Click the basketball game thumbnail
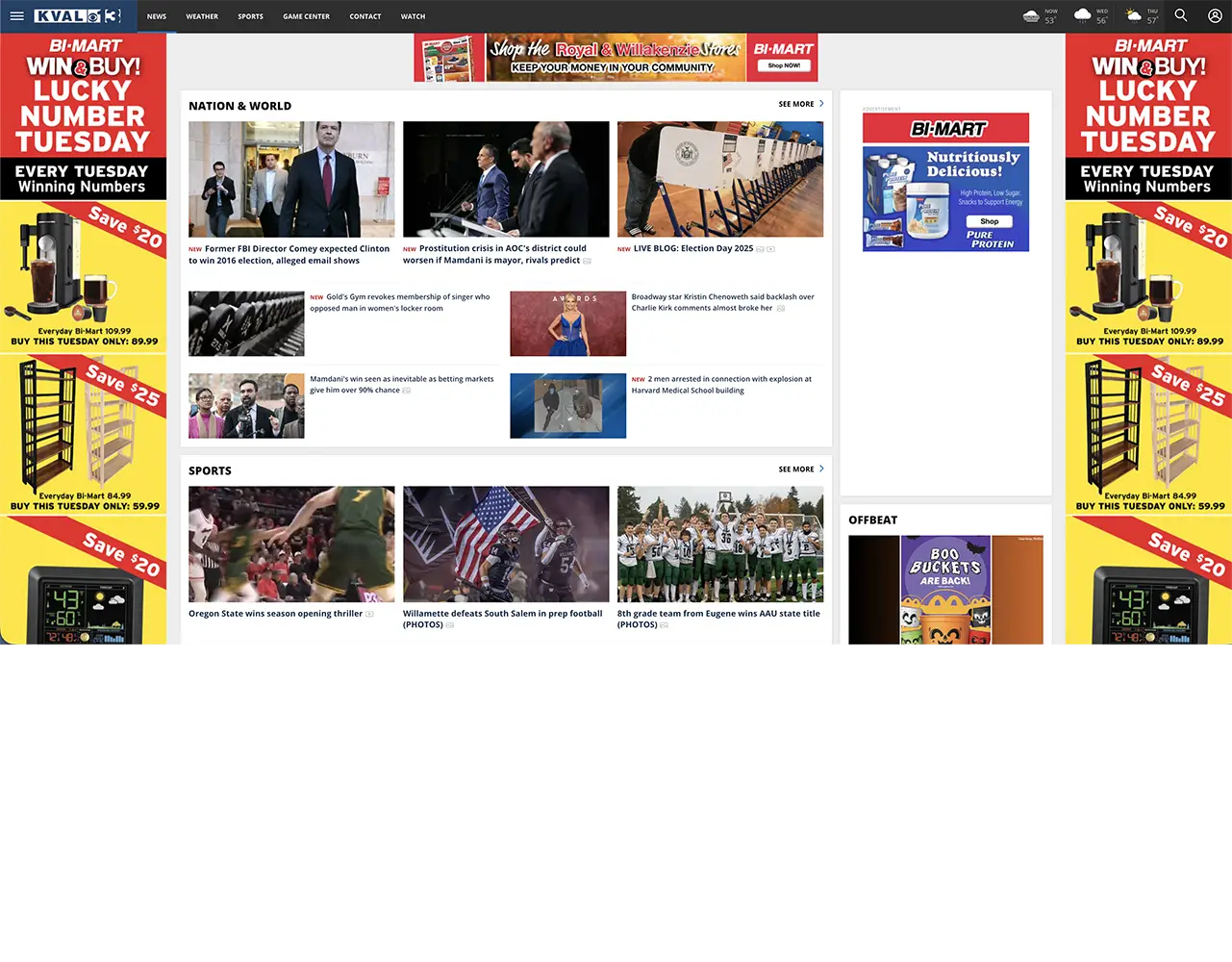The width and height of the screenshot is (1232, 962). [x=291, y=544]
